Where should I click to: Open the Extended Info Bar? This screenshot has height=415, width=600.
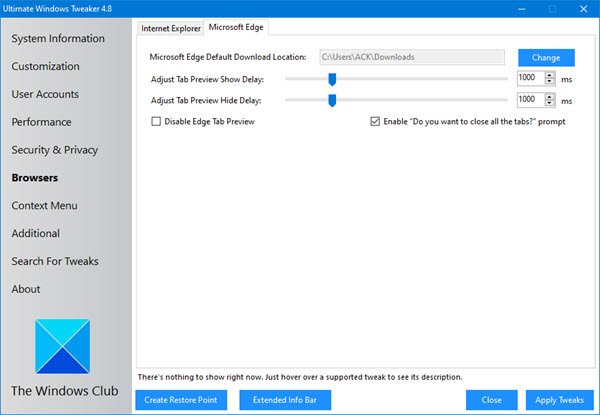(285, 400)
